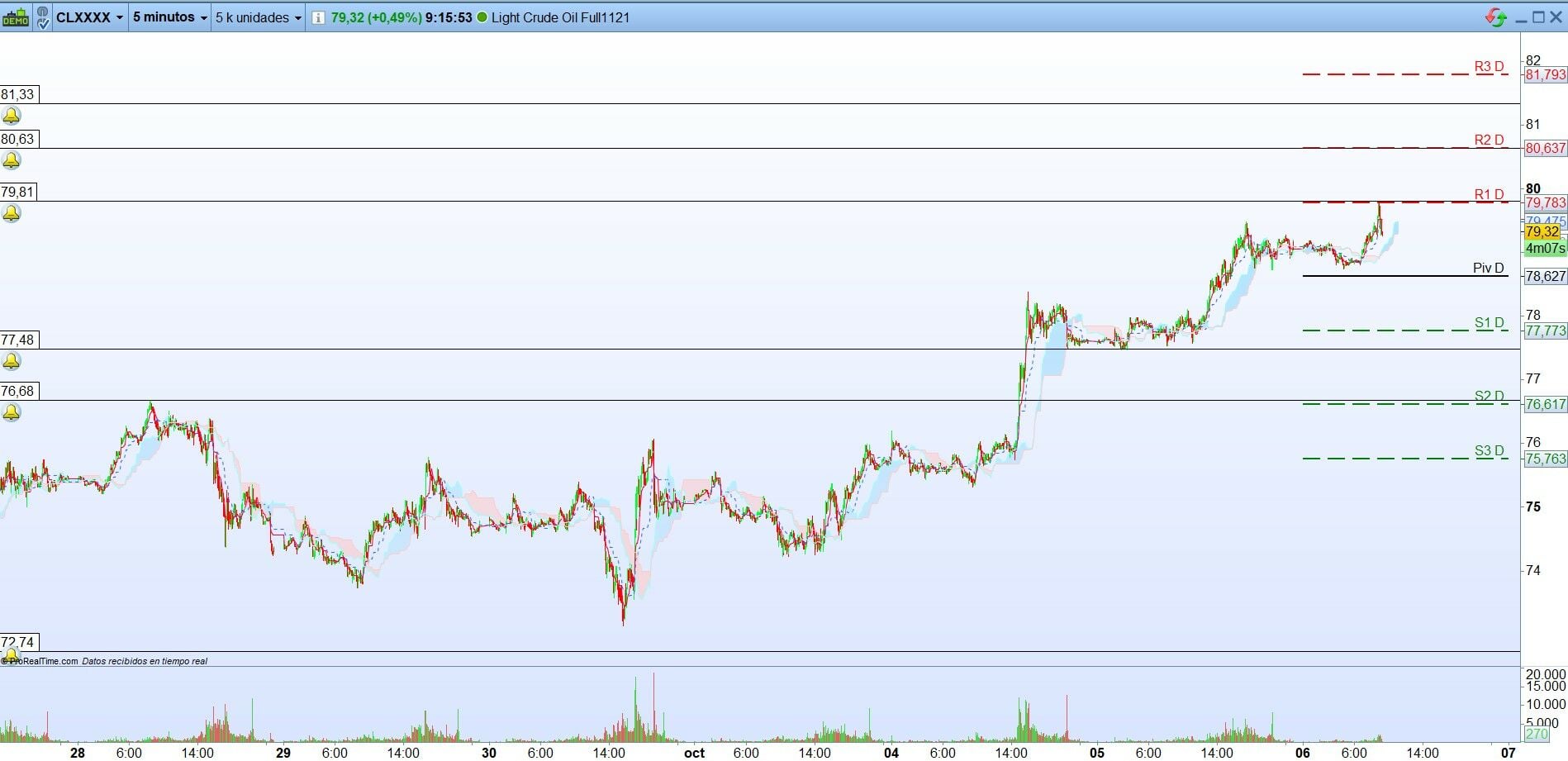Click the alert bell under 72,74

[10, 656]
